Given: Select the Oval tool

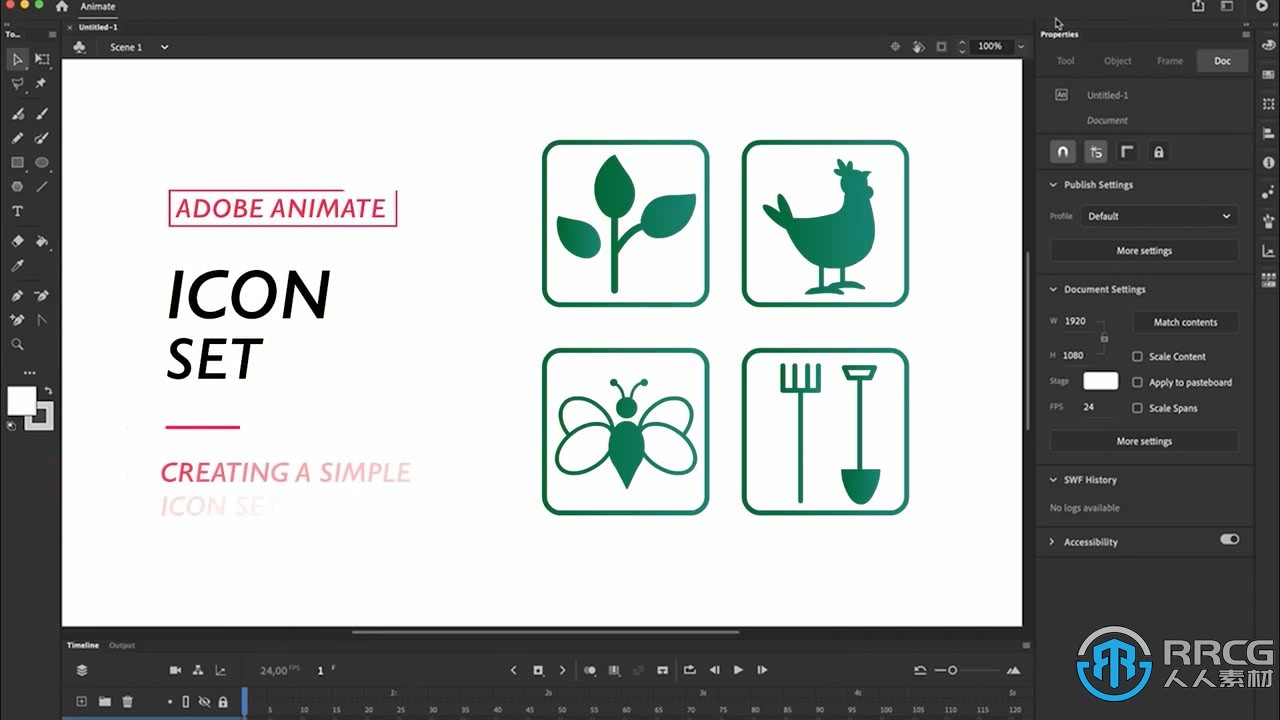Looking at the screenshot, I should point(42,162).
